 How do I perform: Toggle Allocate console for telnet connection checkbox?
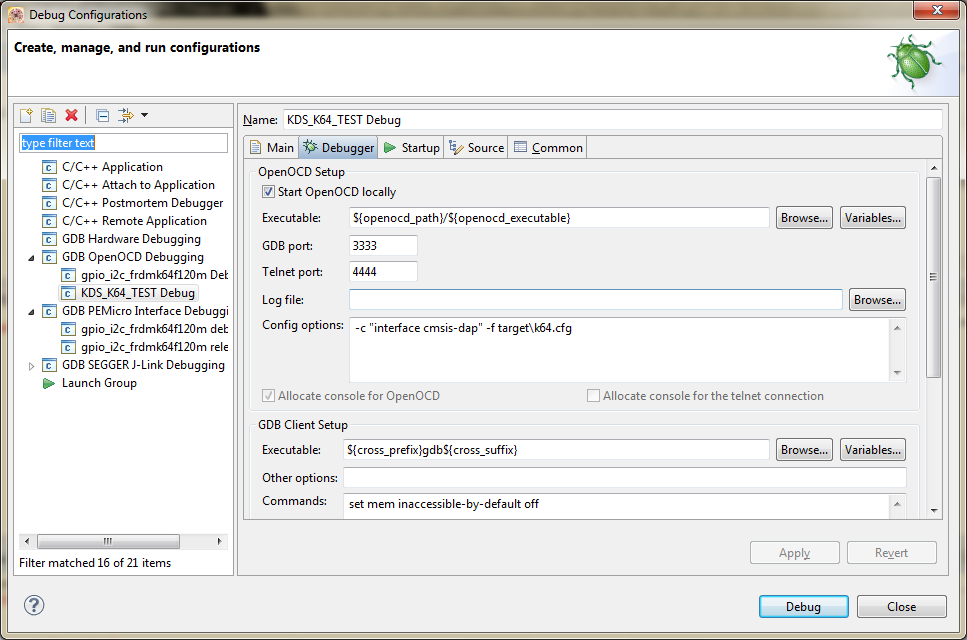point(593,396)
